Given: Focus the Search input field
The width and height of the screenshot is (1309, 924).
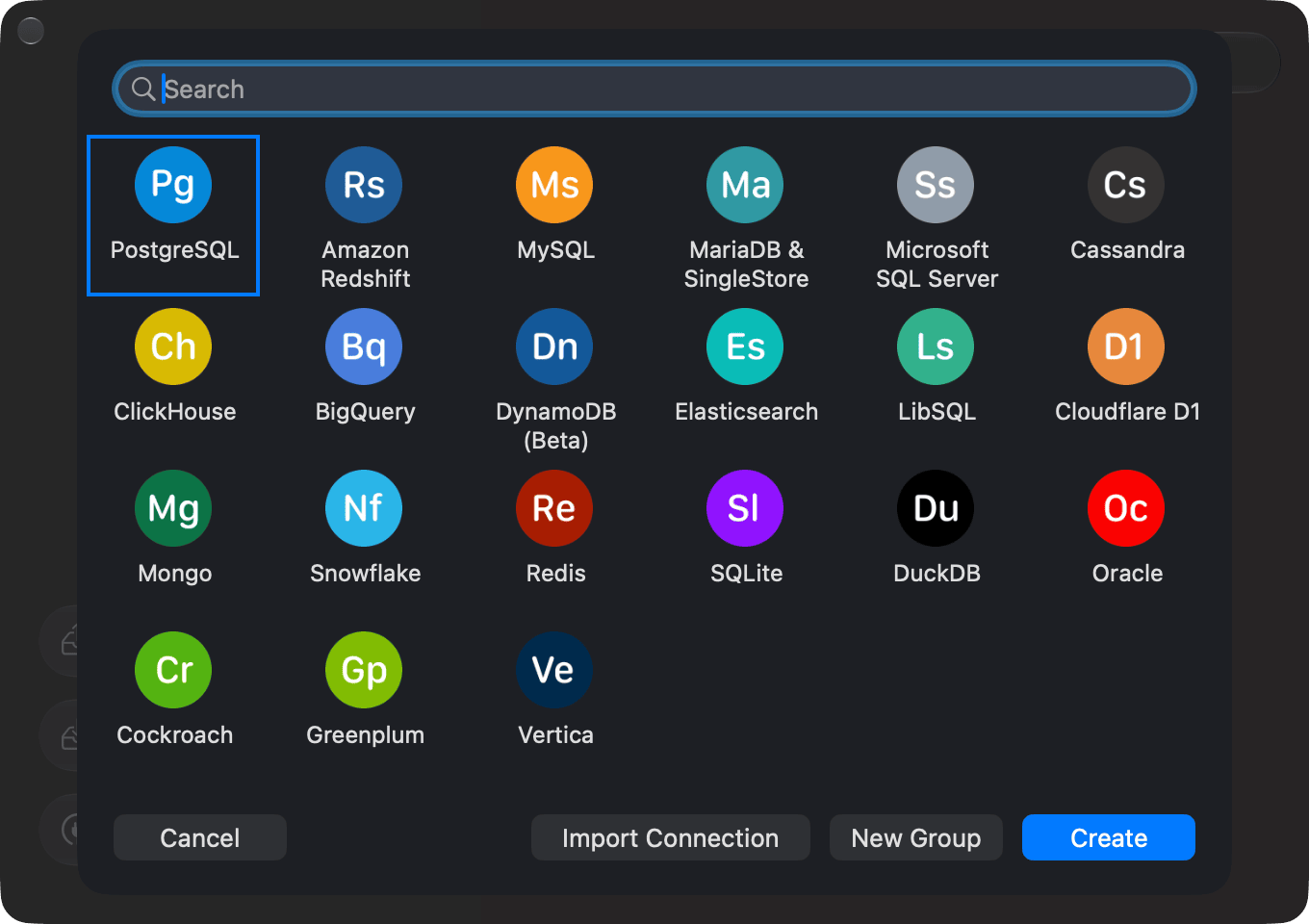Looking at the screenshot, I should [x=654, y=89].
